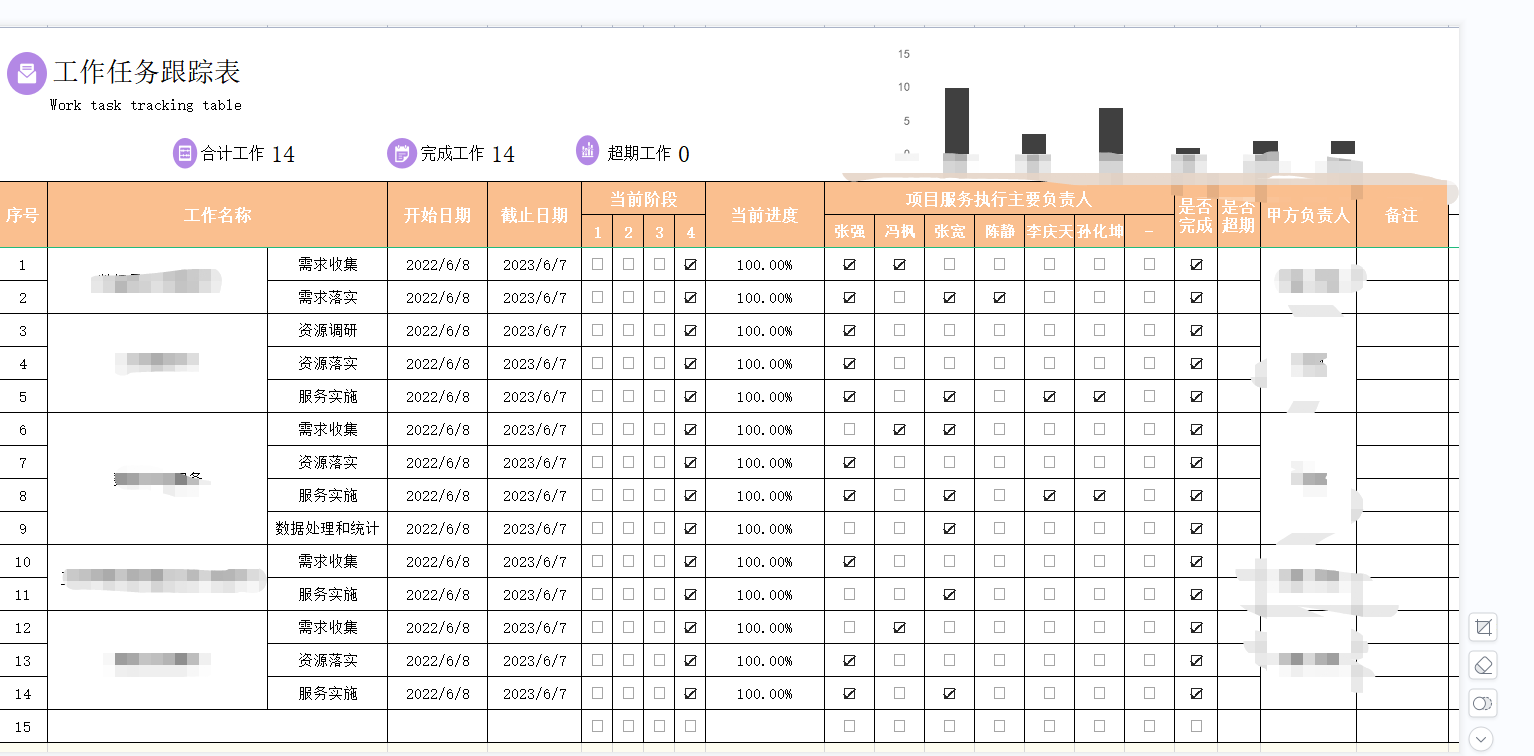Toggle 张强 checkbox in row 10
This screenshot has height=756, width=1534.
coord(849,562)
